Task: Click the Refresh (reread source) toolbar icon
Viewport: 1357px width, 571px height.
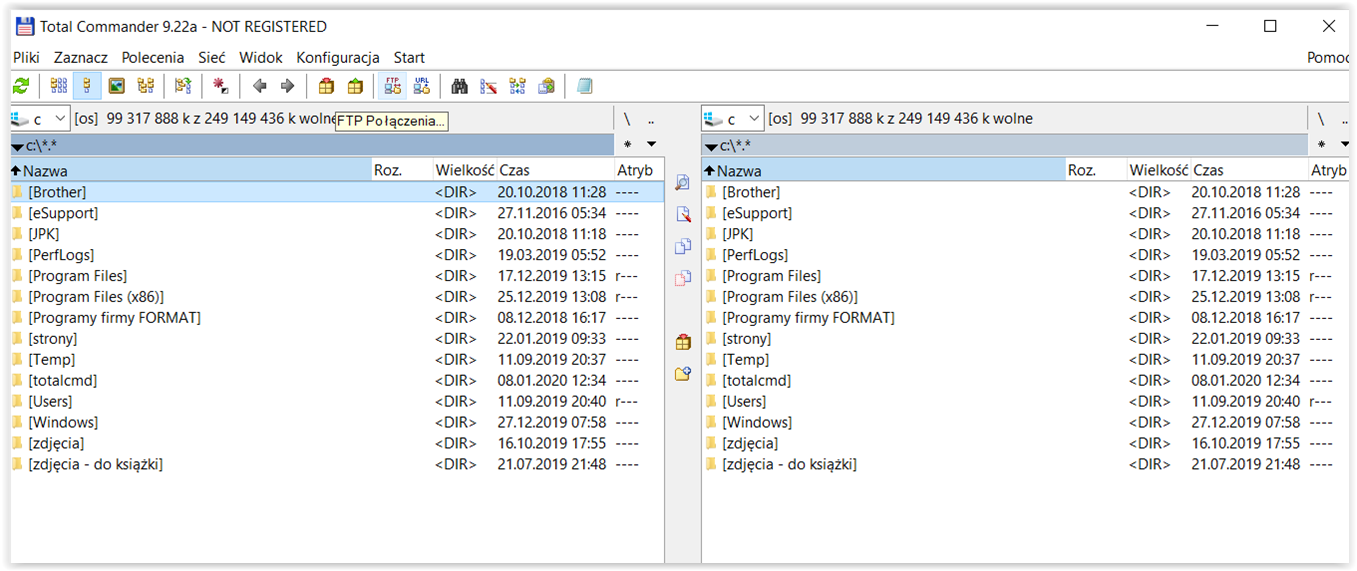Action: 21,87
